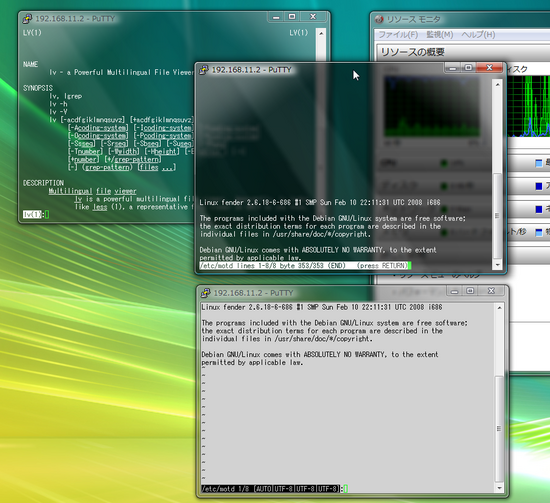Click the [+number] option text

[x=83, y=159]
